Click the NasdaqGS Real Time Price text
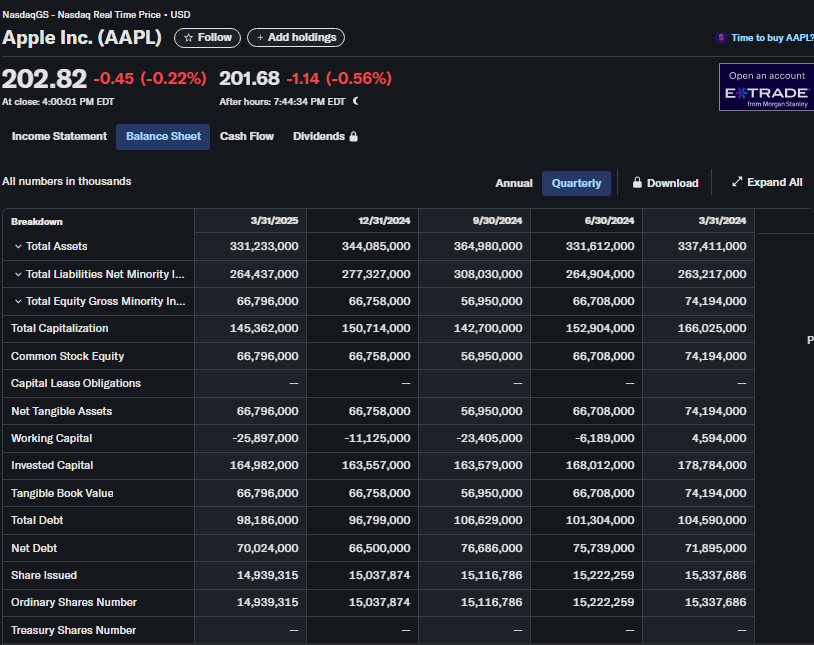Screen dimensions: 814x645 pos(97,15)
